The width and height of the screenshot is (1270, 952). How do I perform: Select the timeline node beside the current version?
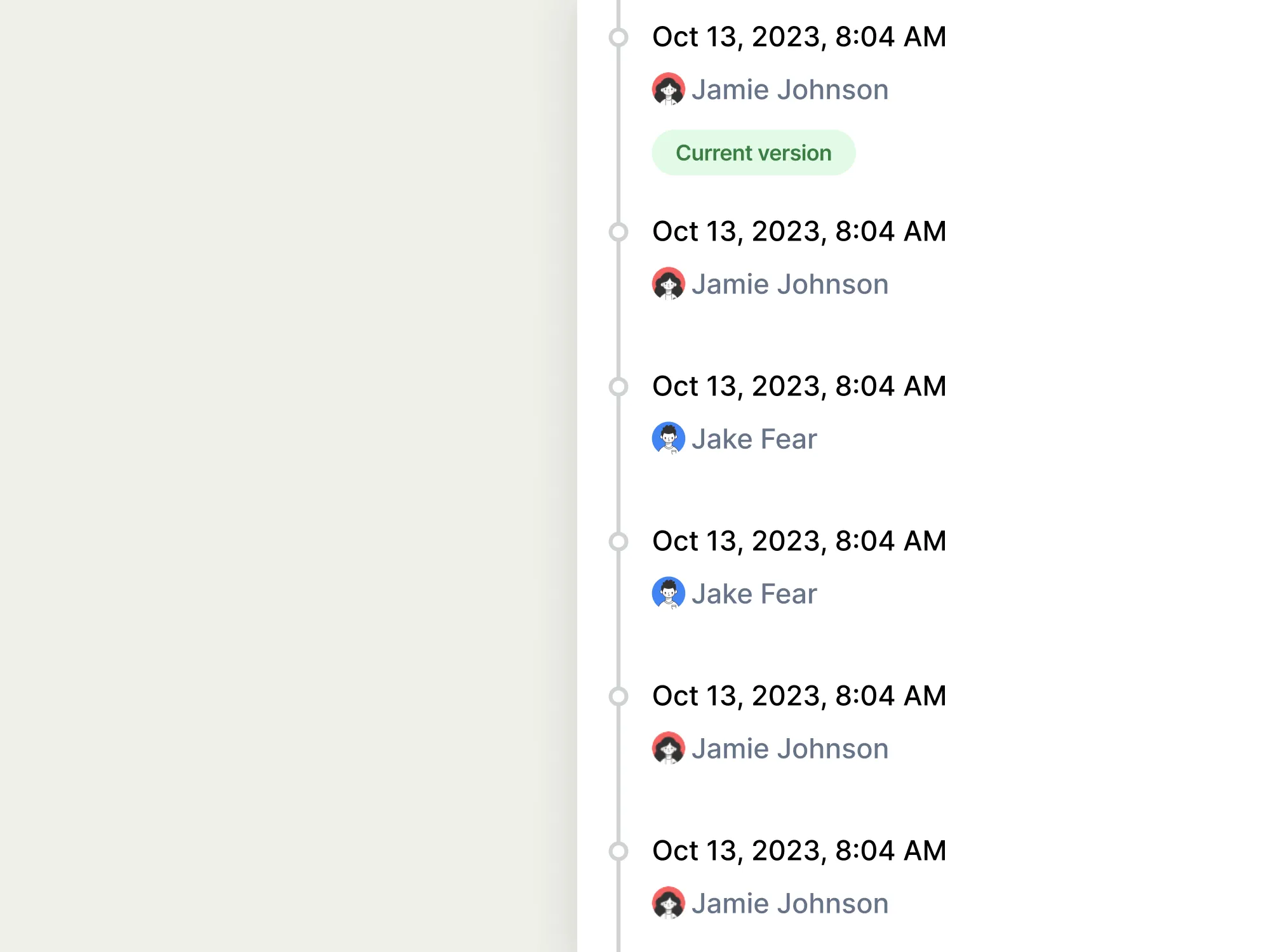(x=618, y=37)
